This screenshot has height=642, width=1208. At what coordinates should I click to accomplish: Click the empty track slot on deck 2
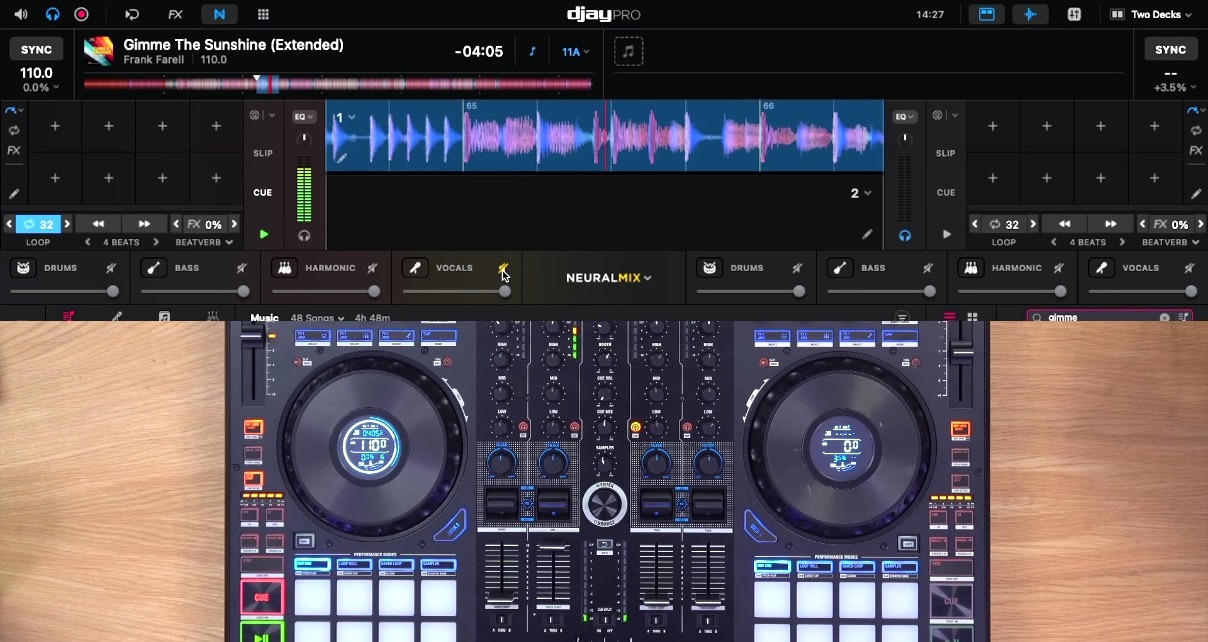(x=628, y=51)
